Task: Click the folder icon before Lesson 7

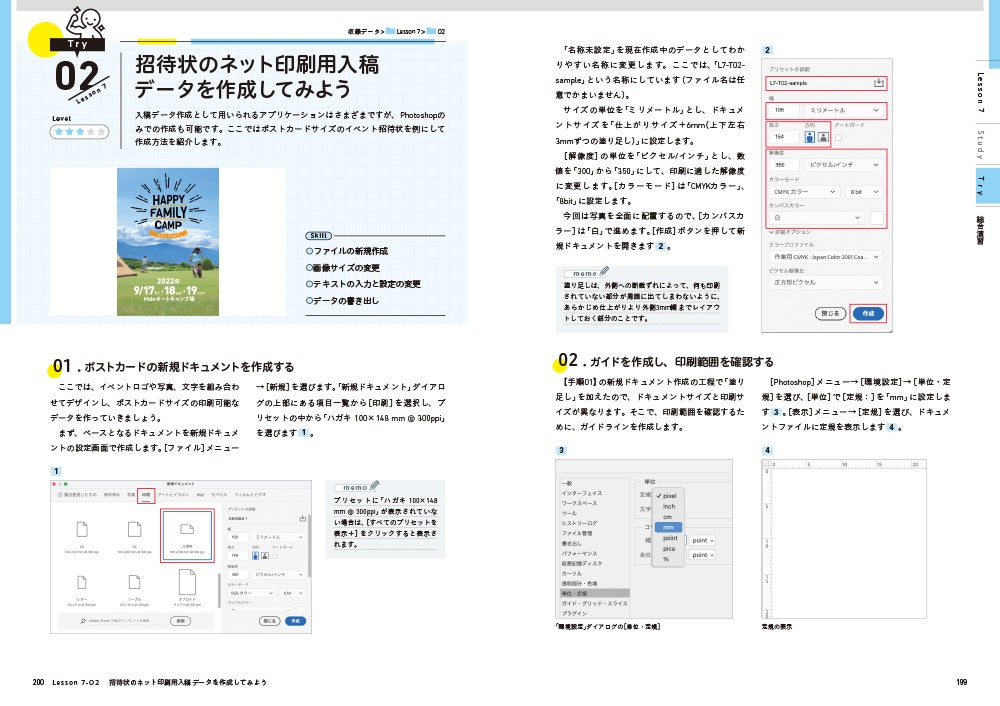Action: (x=390, y=31)
